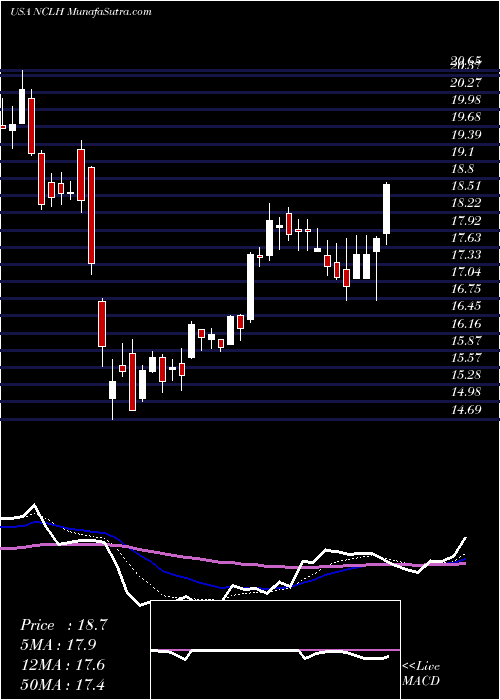Click the Price : 18.7 readout
Screen dimensions: 500x700
[64, 625]
